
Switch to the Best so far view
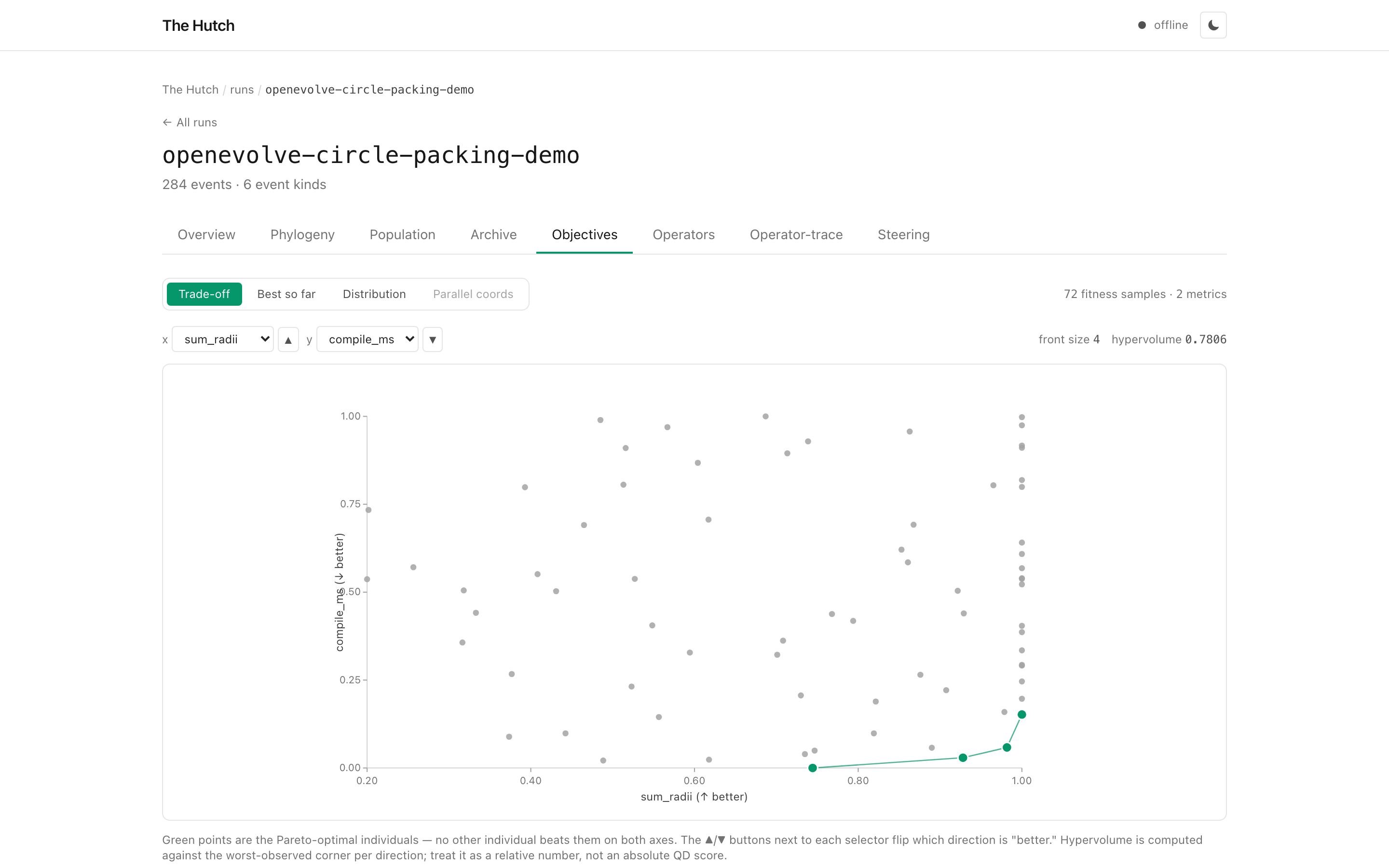click(286, 294)
